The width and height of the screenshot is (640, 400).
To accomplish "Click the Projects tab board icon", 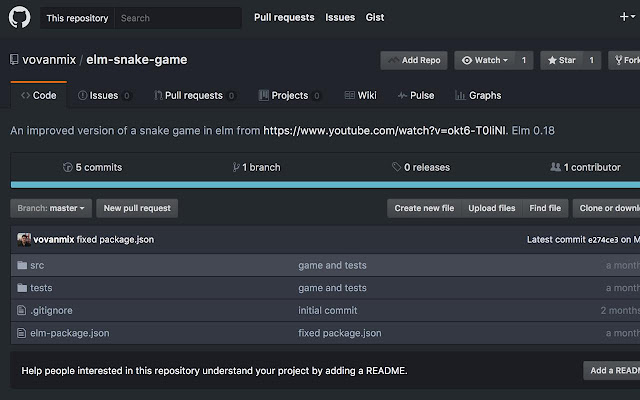I will (x=264, y=96).
